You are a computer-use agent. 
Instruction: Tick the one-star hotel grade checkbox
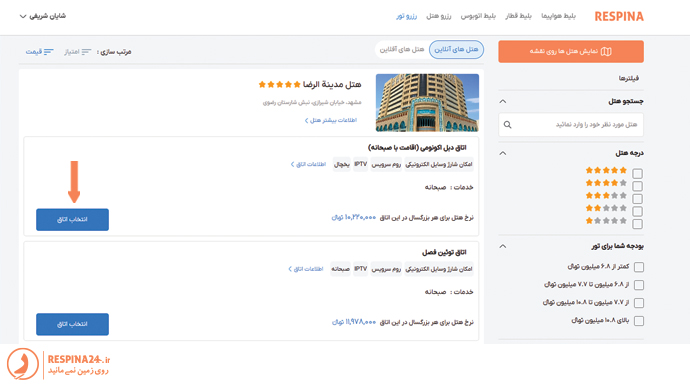tap(637, 224)
